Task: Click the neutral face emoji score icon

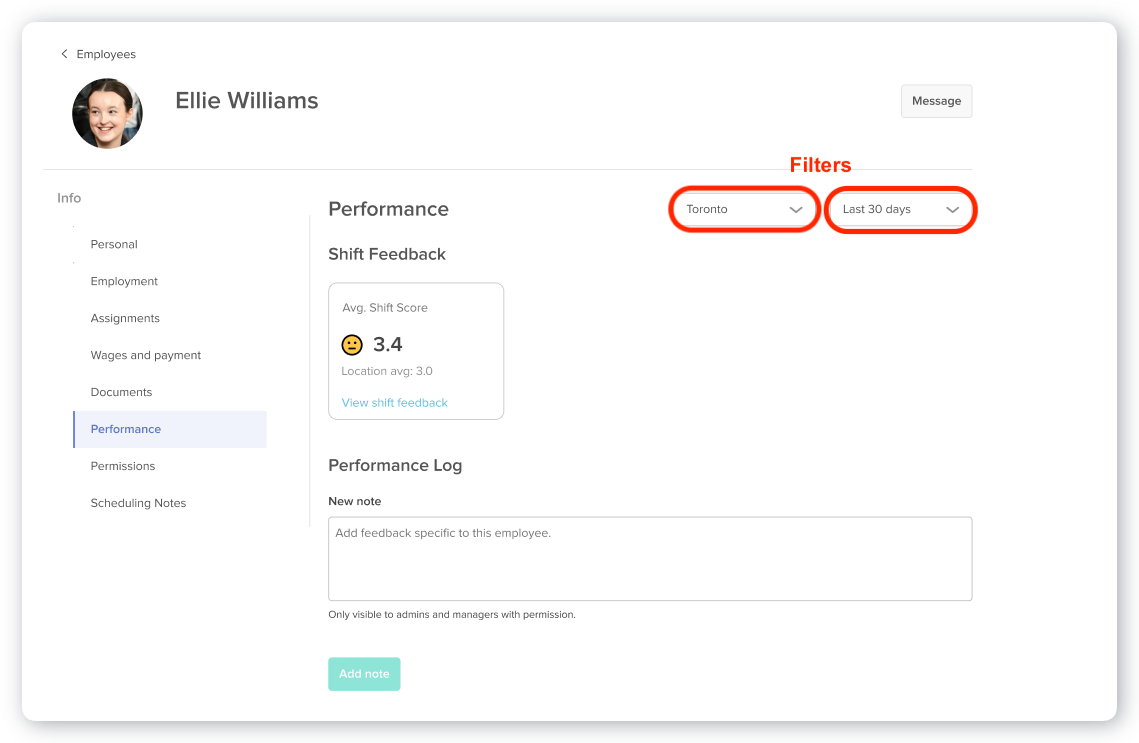Action: tap(352, 344)
